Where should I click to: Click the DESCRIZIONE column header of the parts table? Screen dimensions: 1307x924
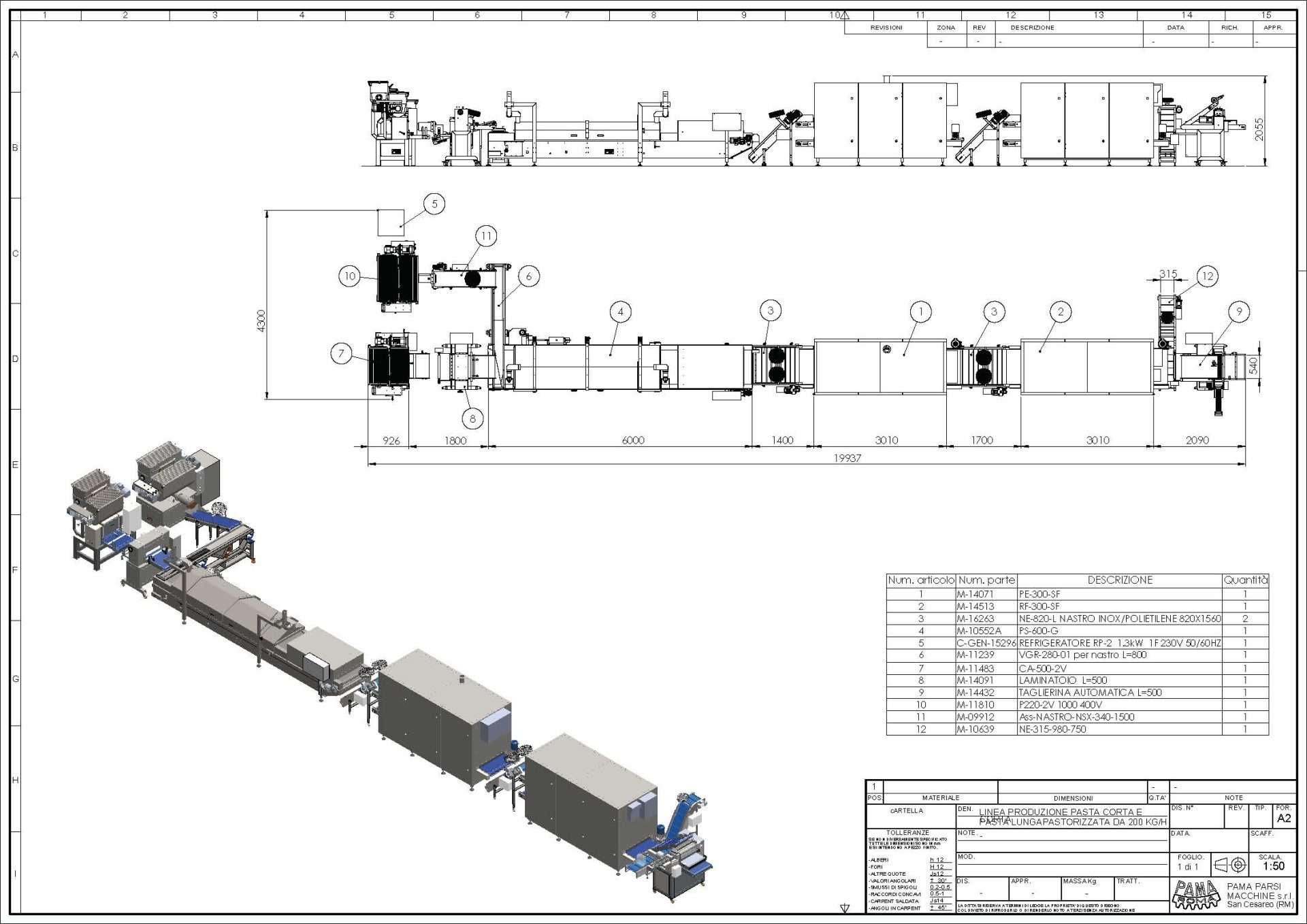click(1120, 580)
